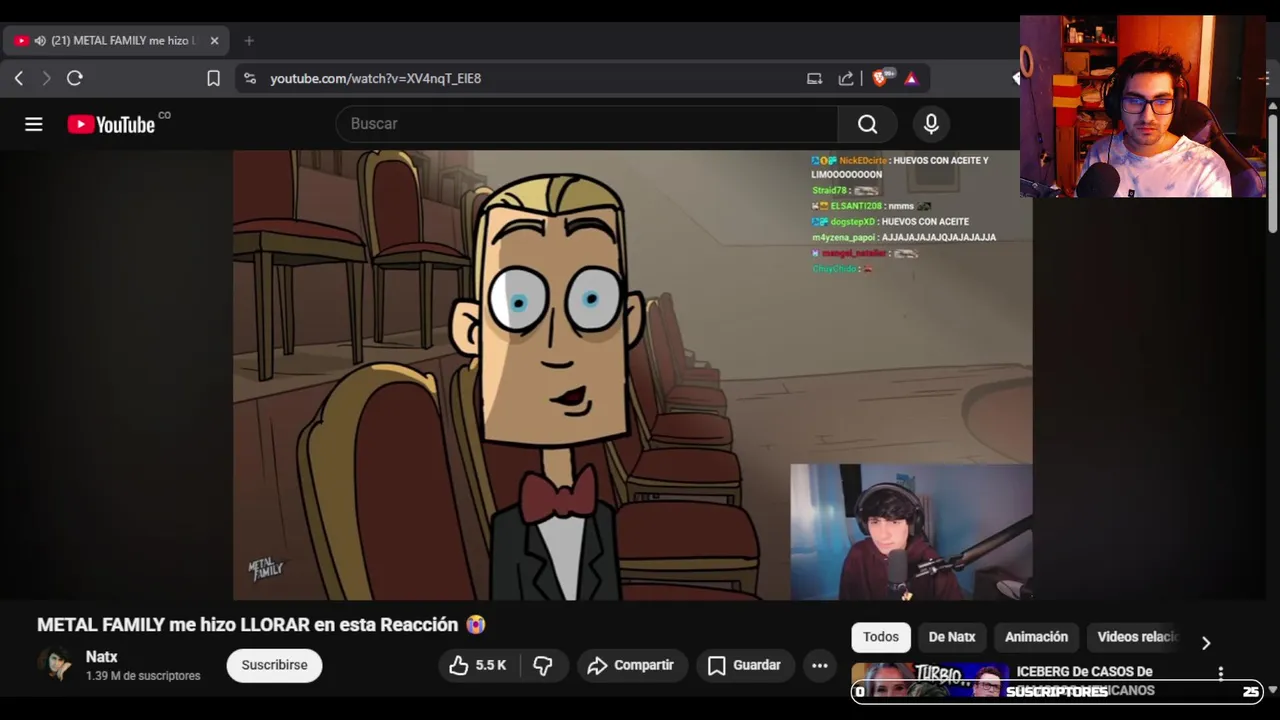1280x720 pixels.
Task: Open the ICEBERG De CASOS video title
Action: coord(1085,680)
